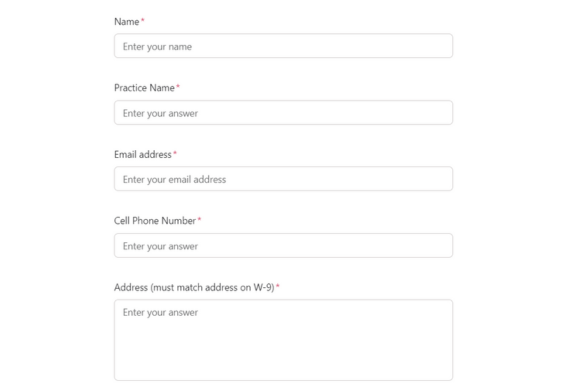Click the Cell Phone Number label
This screenshot has width=576, height=384.
[155, 221]
